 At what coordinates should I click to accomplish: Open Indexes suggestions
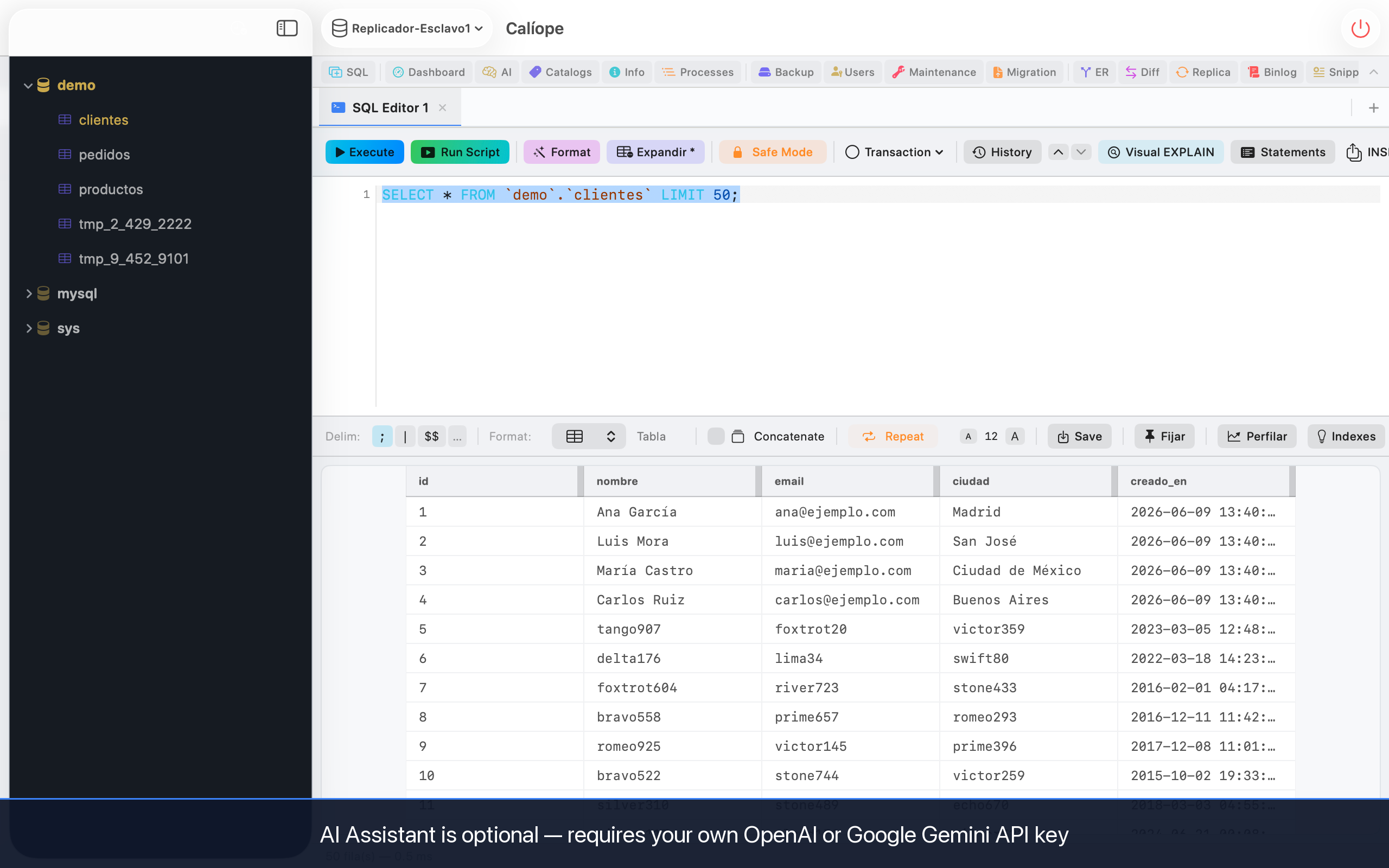pos(1346,436)
